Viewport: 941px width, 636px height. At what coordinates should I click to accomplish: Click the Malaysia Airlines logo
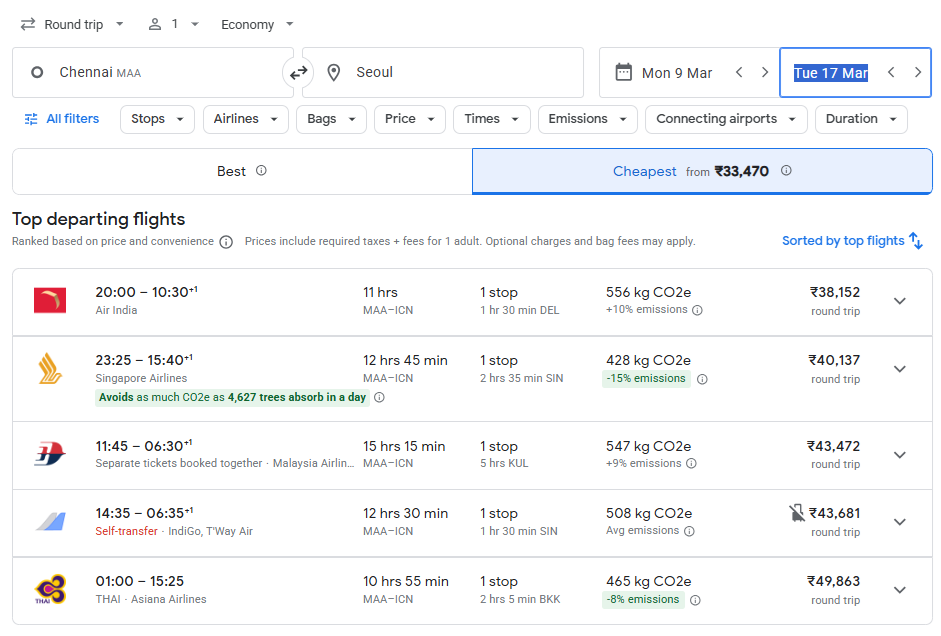click(48, 454)
